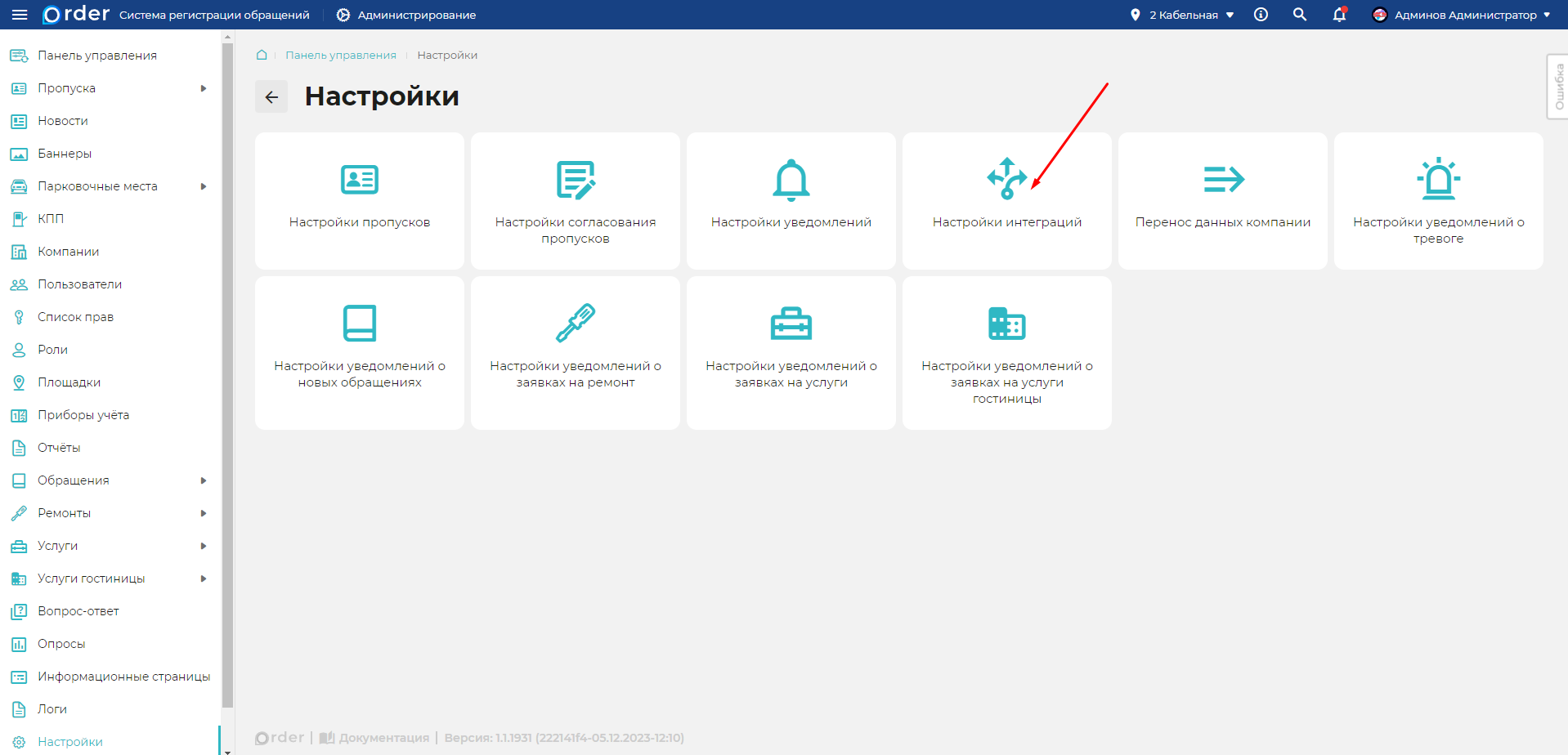Image resolution: width=1568 pixels, height=755 pixels.
Task: Open the 2 Кабельная location dropdown
Action: 1183,15
